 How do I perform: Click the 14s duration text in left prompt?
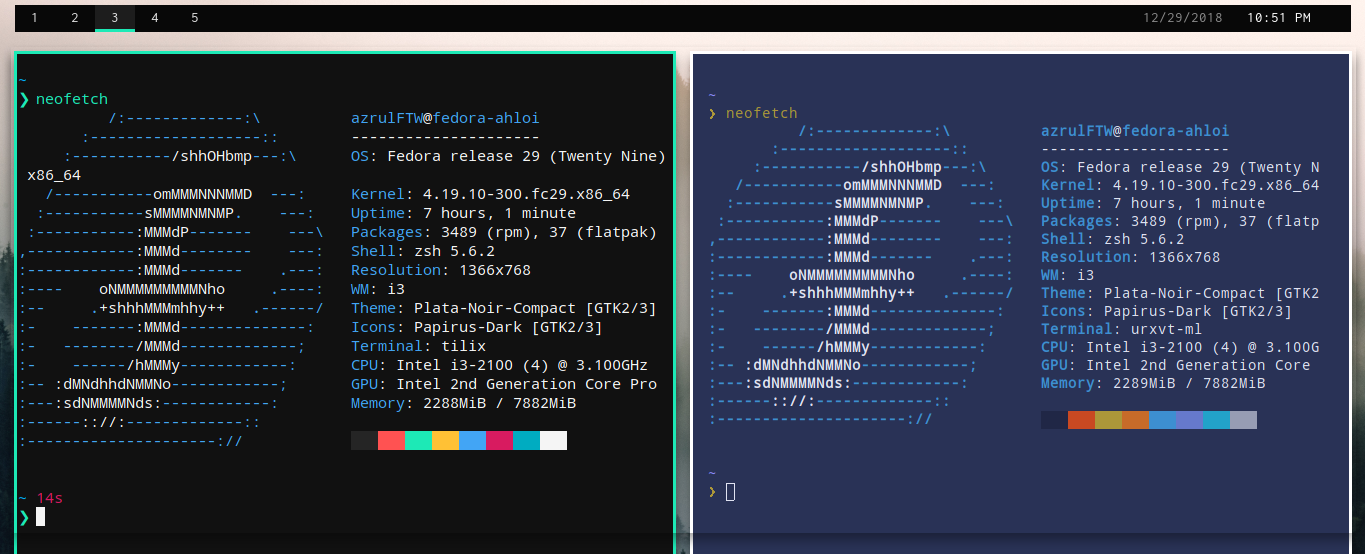50,498
